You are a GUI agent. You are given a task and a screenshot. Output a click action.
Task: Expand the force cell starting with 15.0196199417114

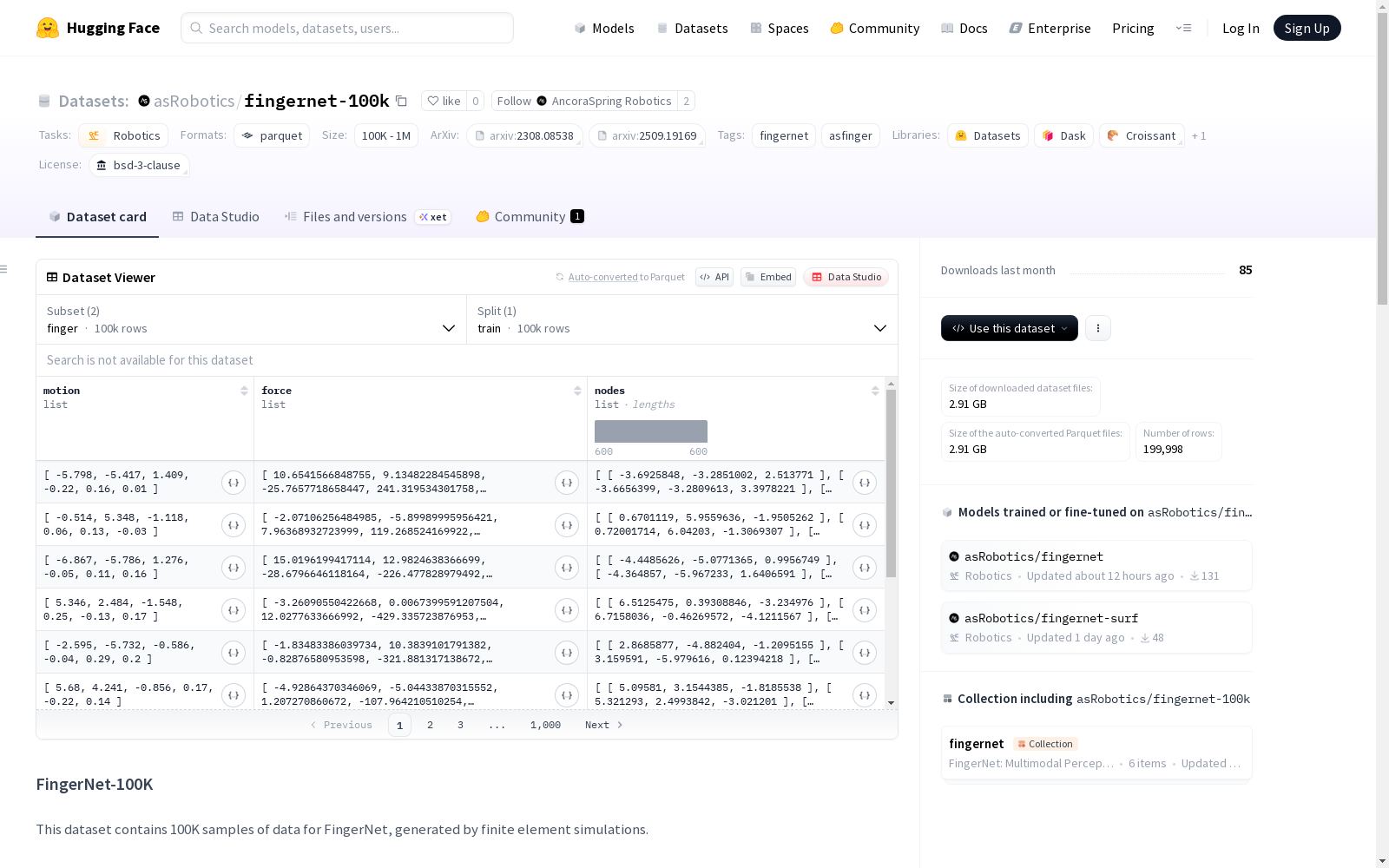coord(567,568)
